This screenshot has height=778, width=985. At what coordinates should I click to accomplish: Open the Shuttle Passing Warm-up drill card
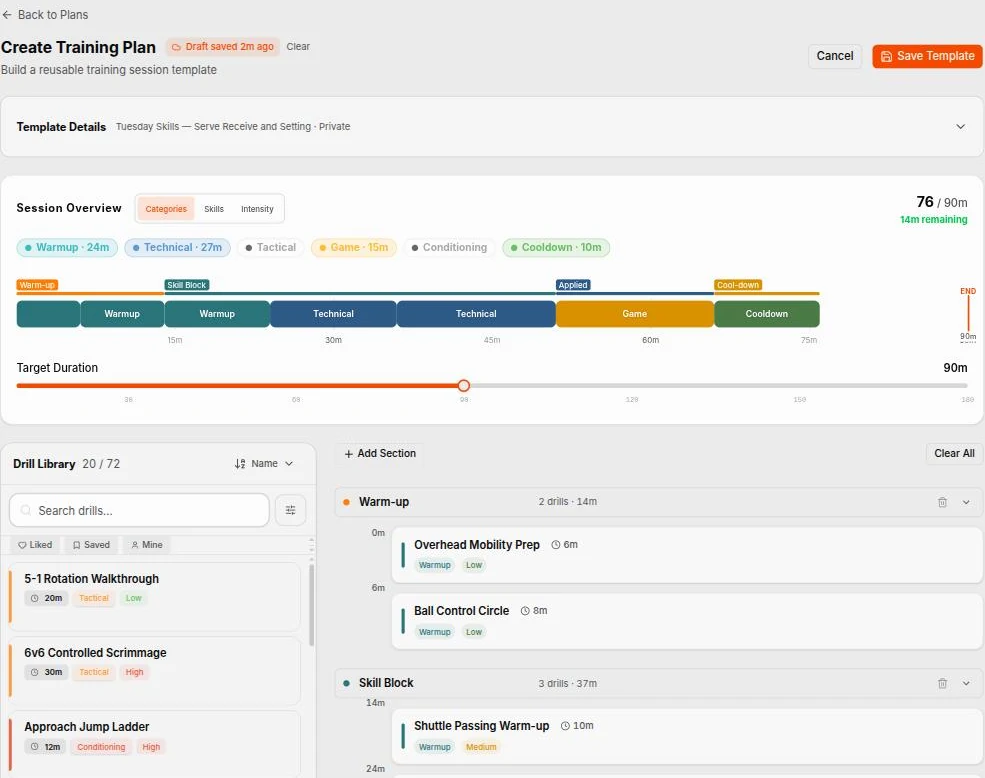coord(687,737)
